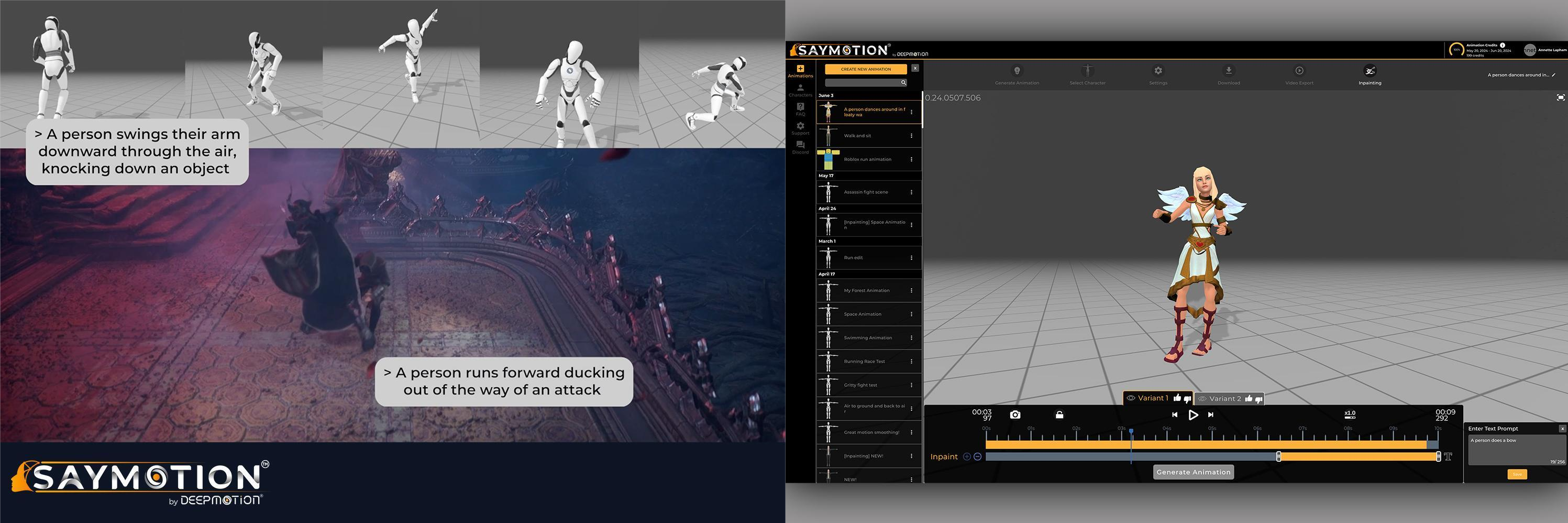Open the Discord sidebar link
Viewport: 1568px width, 523px height.
tap(800, 147)
